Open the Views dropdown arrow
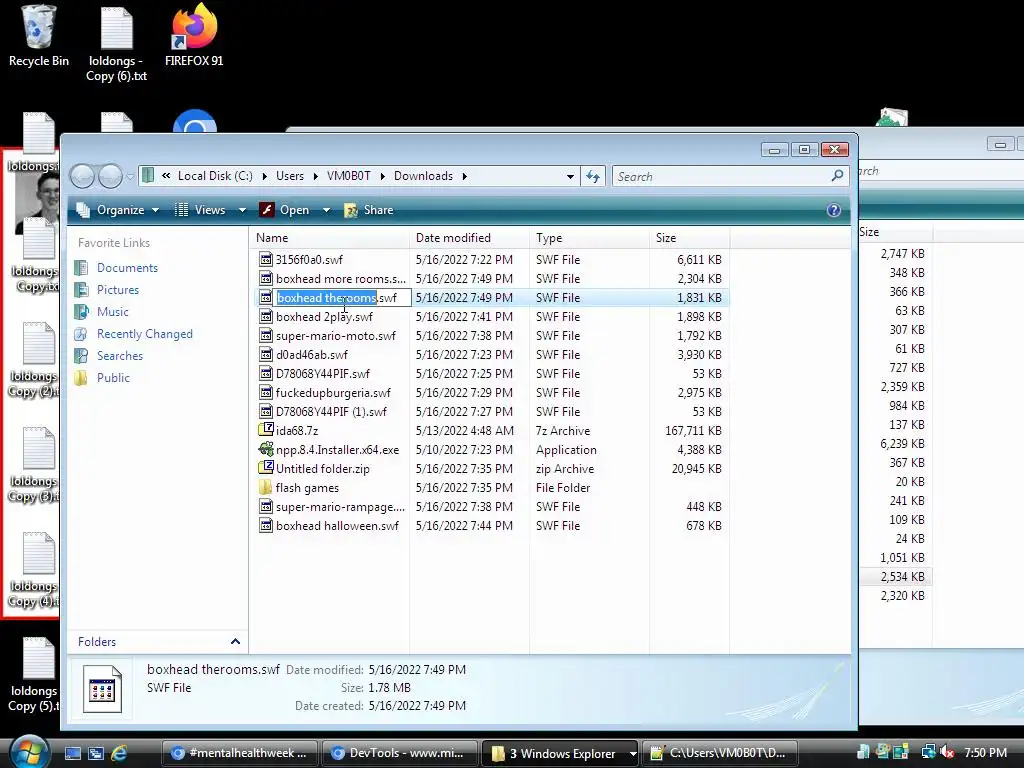The height and width of the screenshot is (768, 1024). [x=242, y=210]
